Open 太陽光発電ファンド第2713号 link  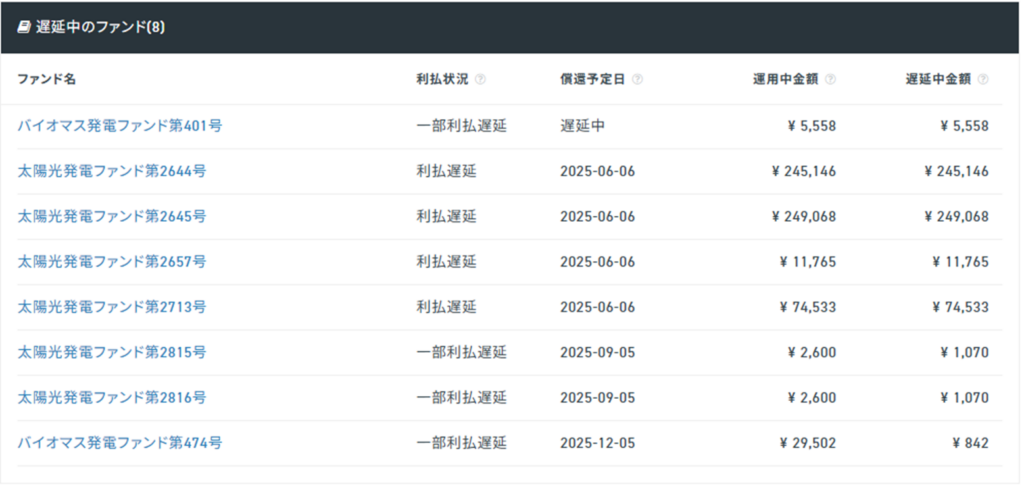pos(112,307)
